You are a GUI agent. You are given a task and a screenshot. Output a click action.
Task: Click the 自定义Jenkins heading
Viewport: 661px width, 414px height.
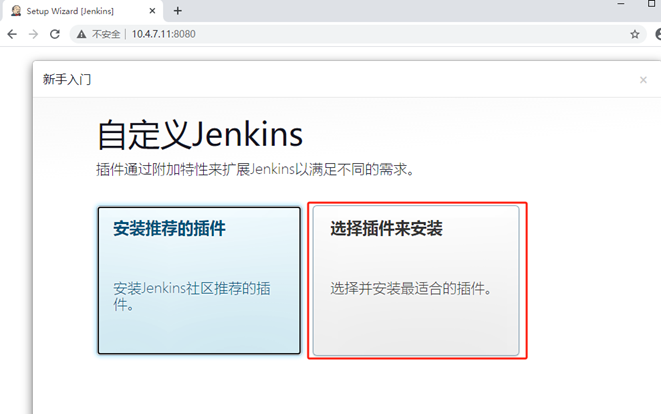coord(200,134)
